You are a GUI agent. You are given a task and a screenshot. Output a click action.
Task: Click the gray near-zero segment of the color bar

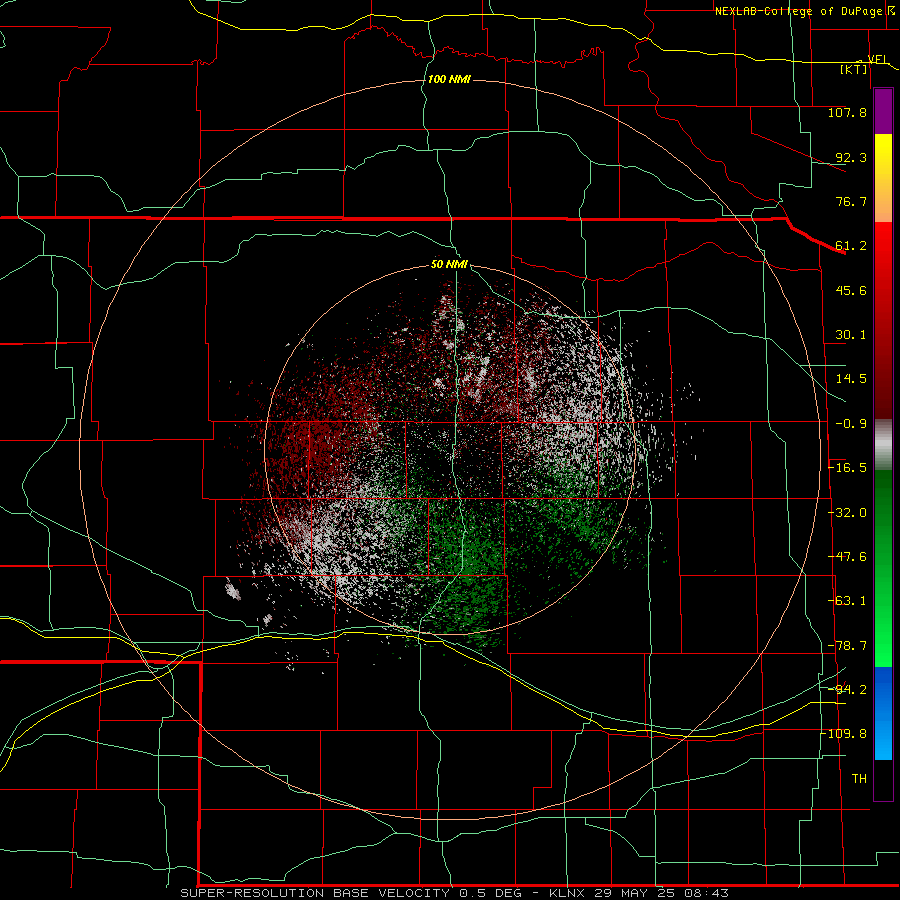point(883,445)
